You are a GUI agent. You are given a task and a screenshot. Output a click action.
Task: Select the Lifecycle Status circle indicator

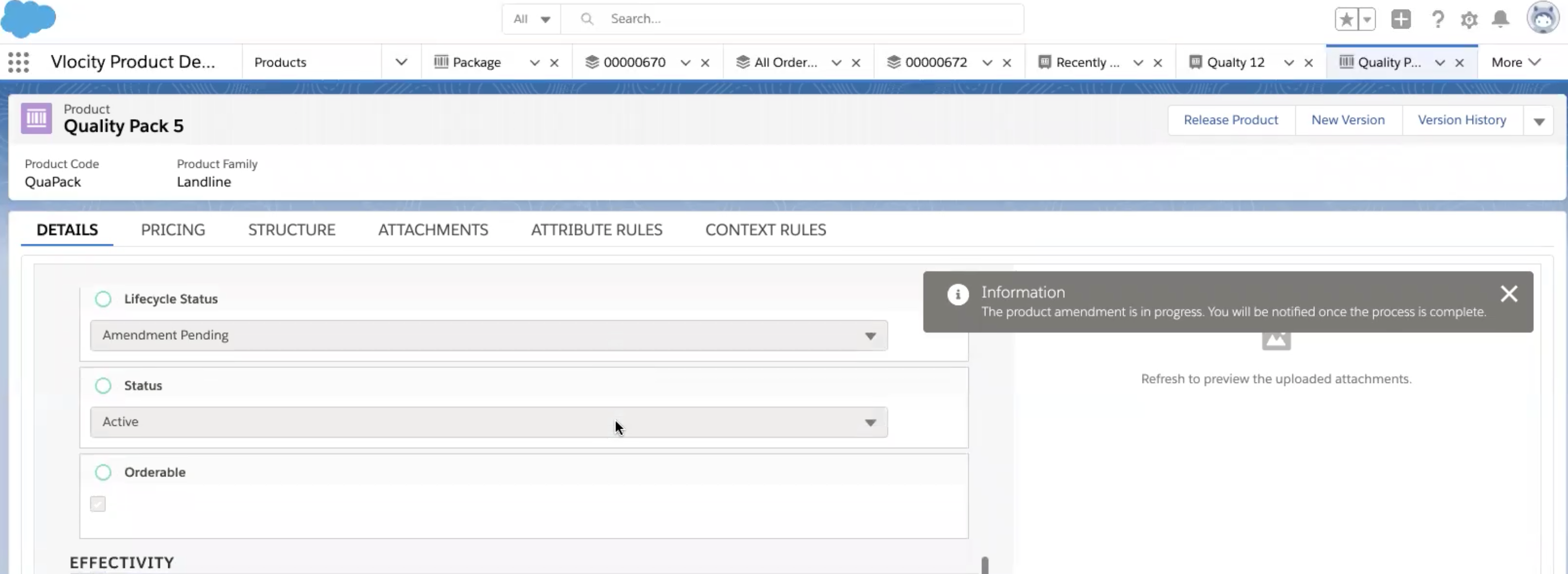tap(103, 299)
